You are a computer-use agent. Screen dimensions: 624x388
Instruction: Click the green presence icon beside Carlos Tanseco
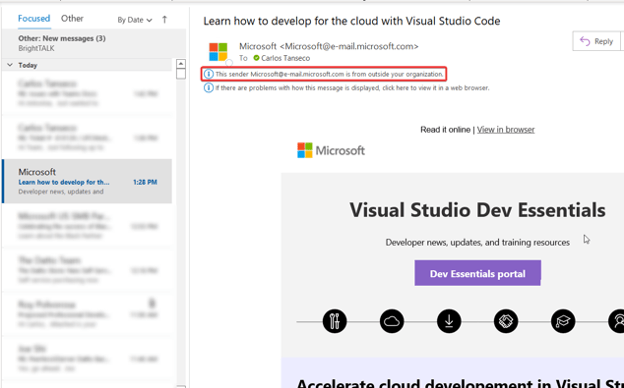256,58
